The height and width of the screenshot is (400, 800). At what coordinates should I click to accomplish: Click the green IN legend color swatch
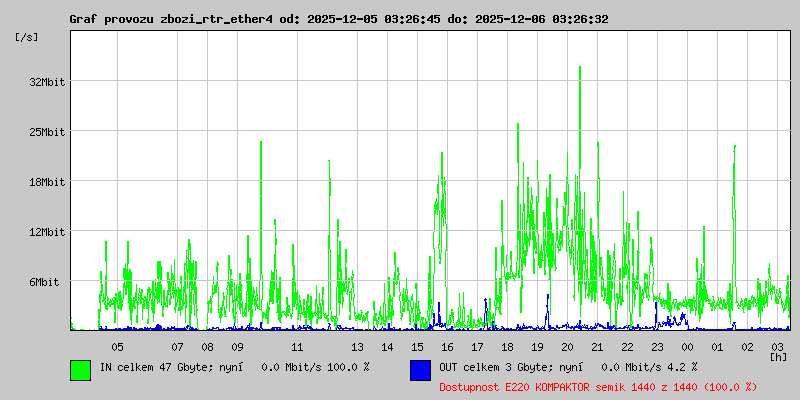[x=80, y=369]
